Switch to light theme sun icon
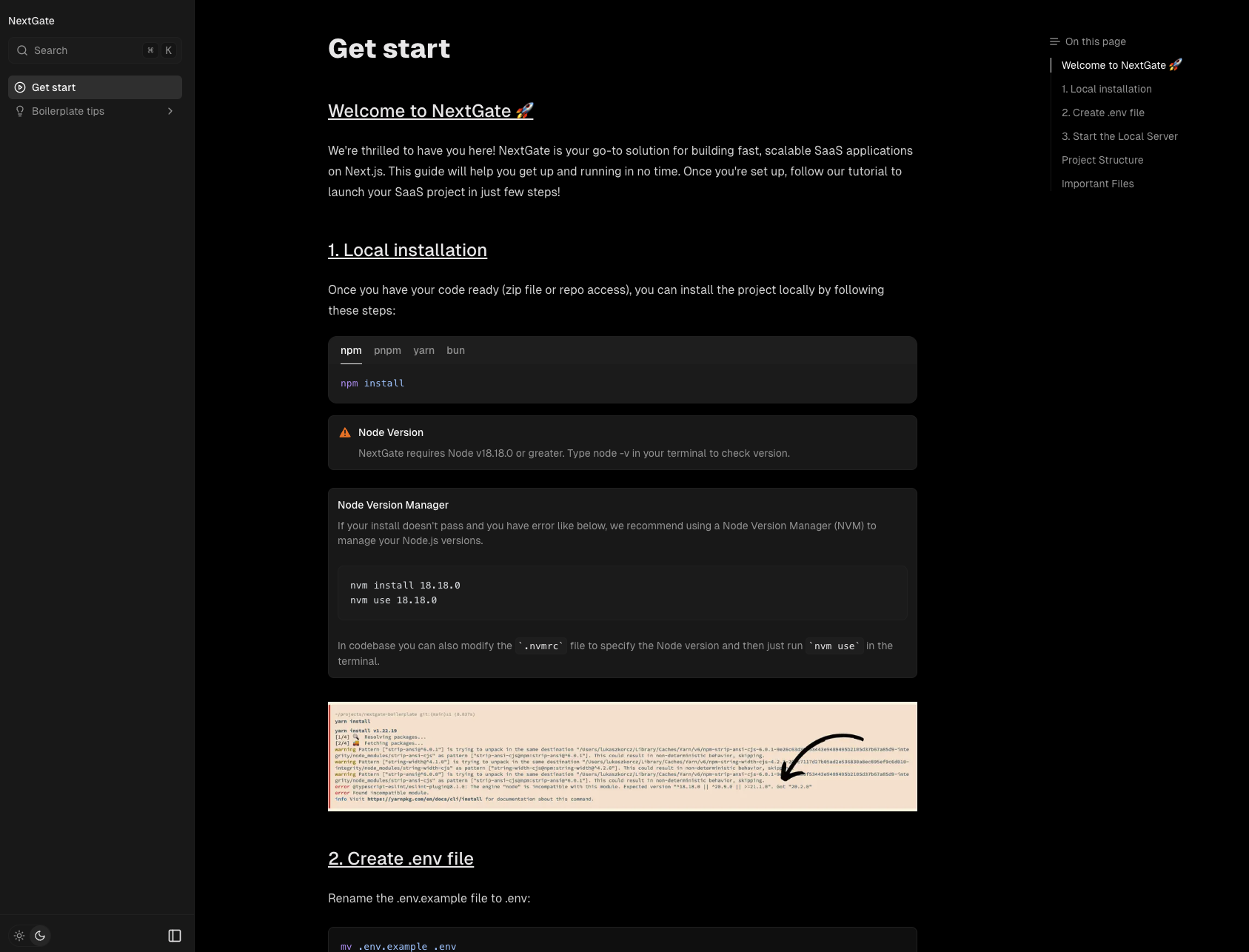 click(19, 936)
